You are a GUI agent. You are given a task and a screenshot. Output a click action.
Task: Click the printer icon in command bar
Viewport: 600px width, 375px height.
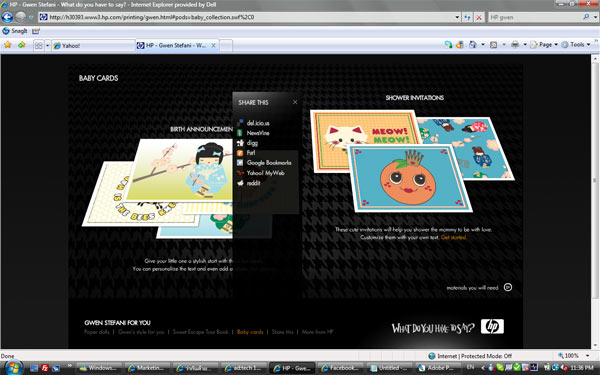pos(515,45)
